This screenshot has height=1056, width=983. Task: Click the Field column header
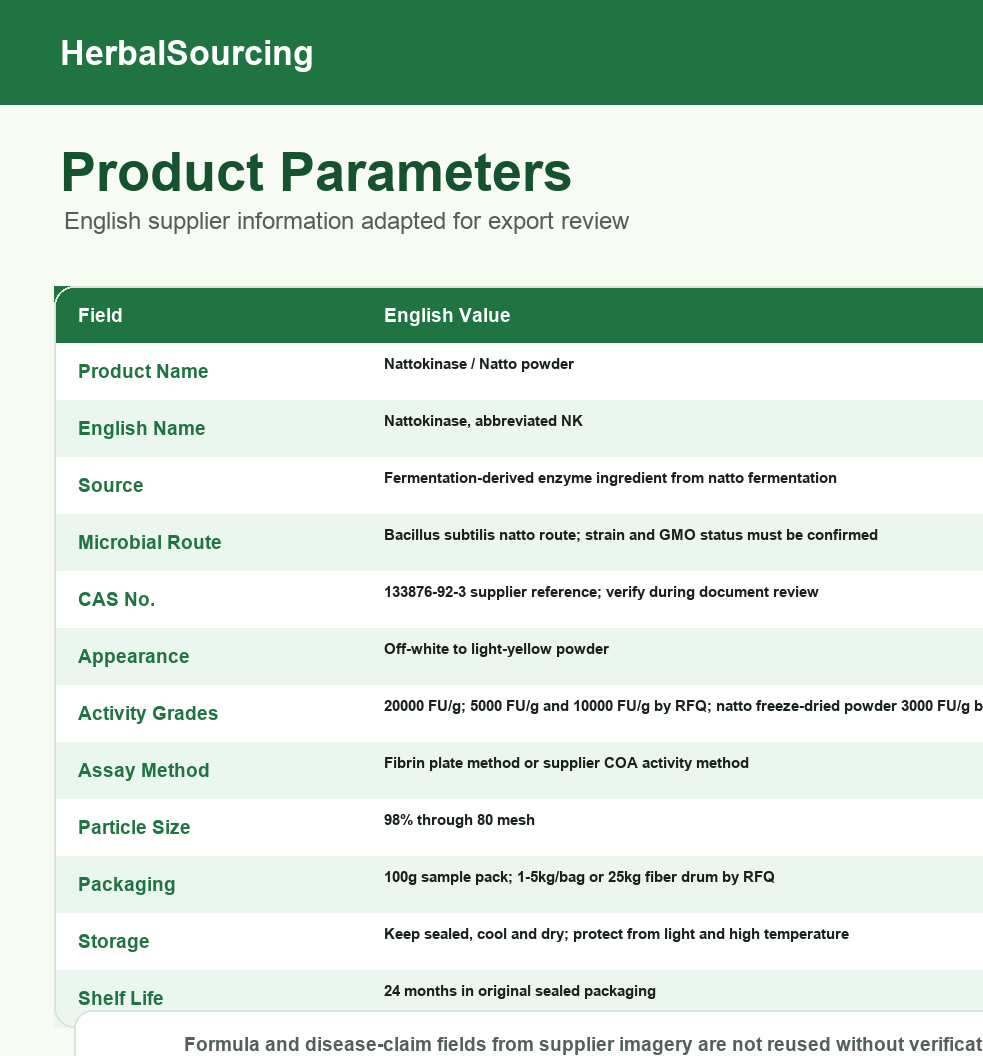coord(100,315)
